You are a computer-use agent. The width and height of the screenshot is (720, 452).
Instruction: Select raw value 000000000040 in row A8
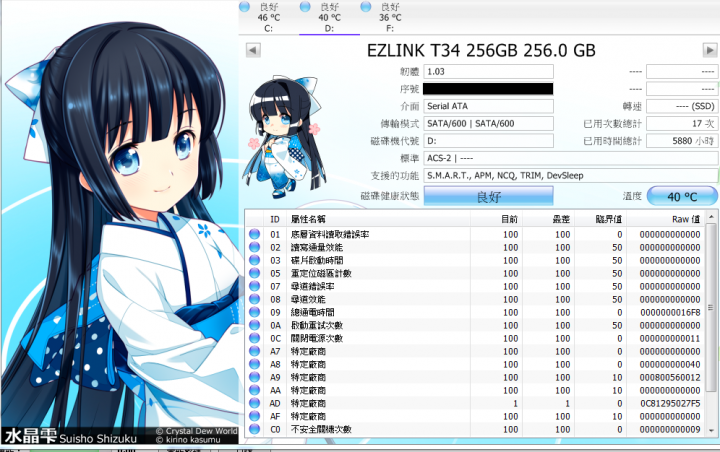(x=670, y=364)
